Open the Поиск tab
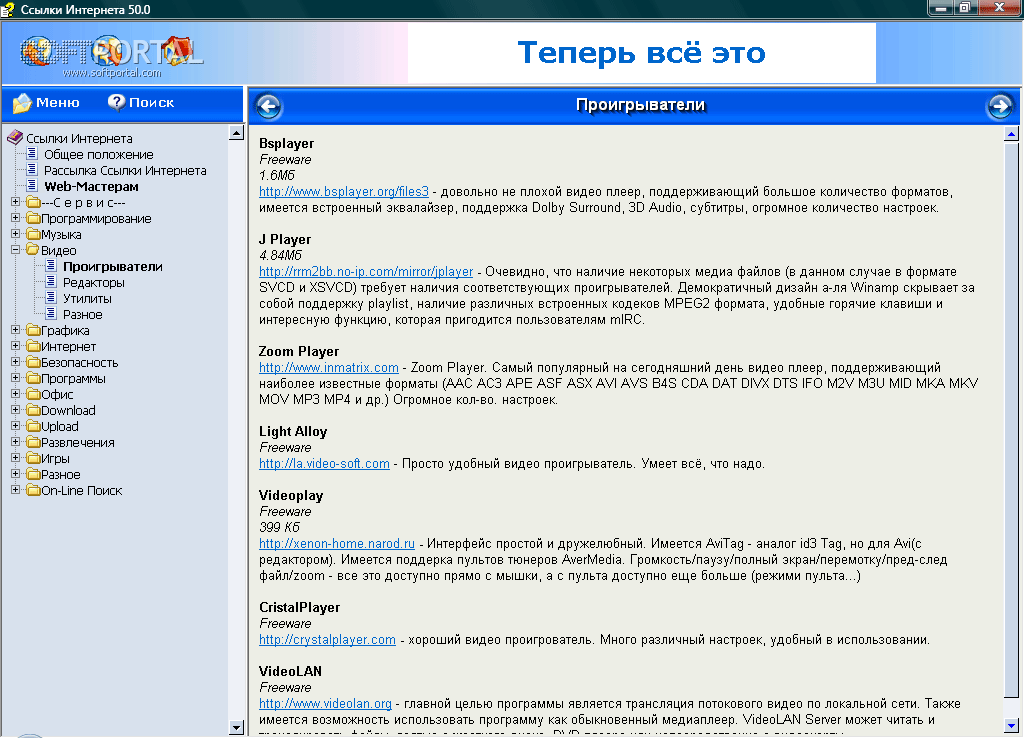The height and width of the screenshot is (738, 1024). pos(141,103)
